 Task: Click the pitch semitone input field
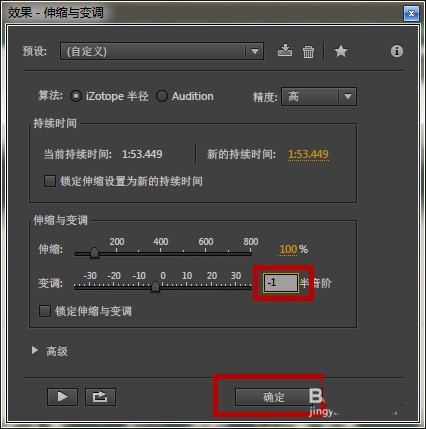(280, 283)
